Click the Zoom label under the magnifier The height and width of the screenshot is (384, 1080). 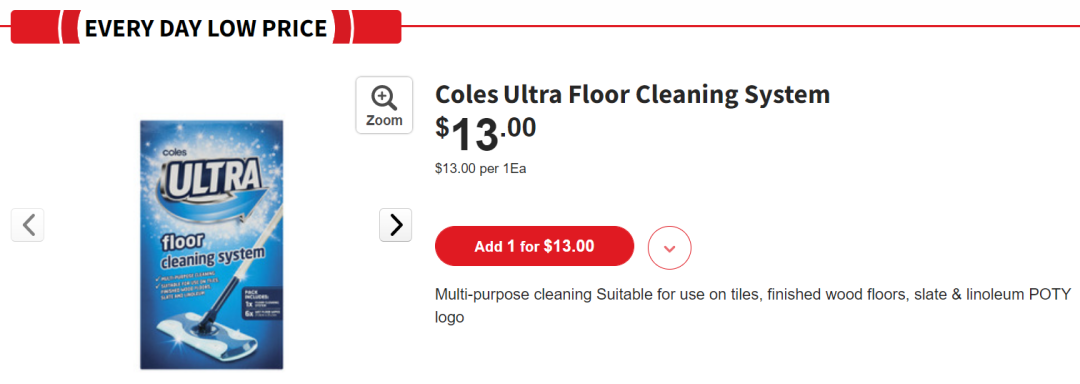(x=384, y=120)
